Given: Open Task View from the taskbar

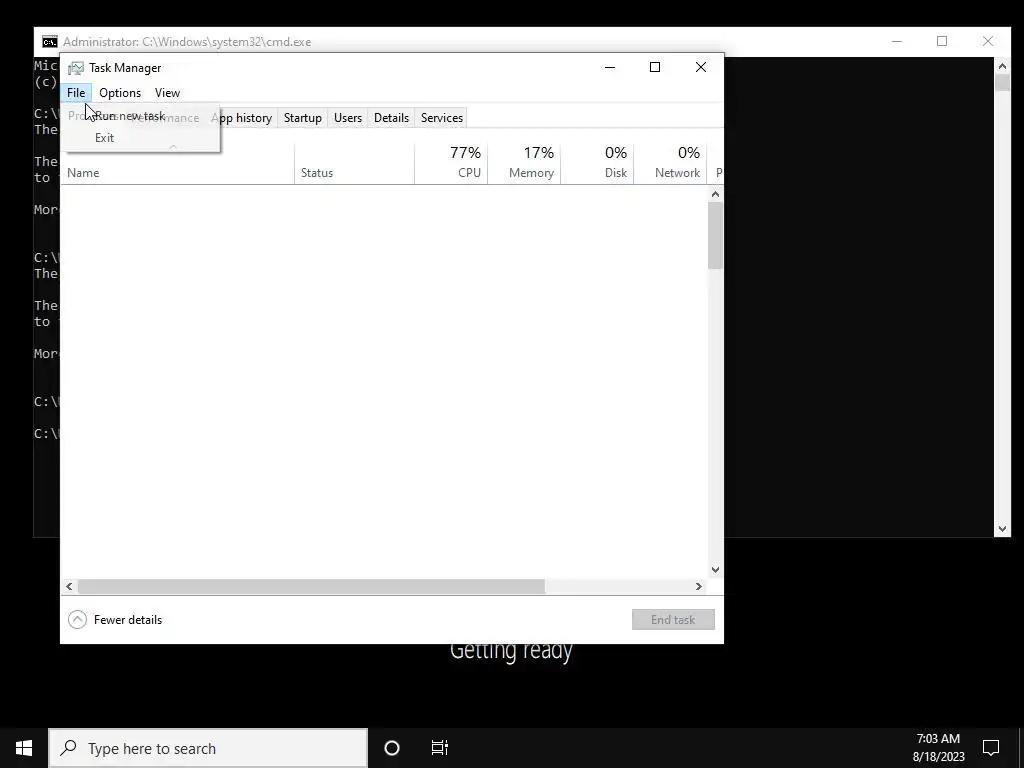Looking at the screenshot, I should (x=440, y=748).
